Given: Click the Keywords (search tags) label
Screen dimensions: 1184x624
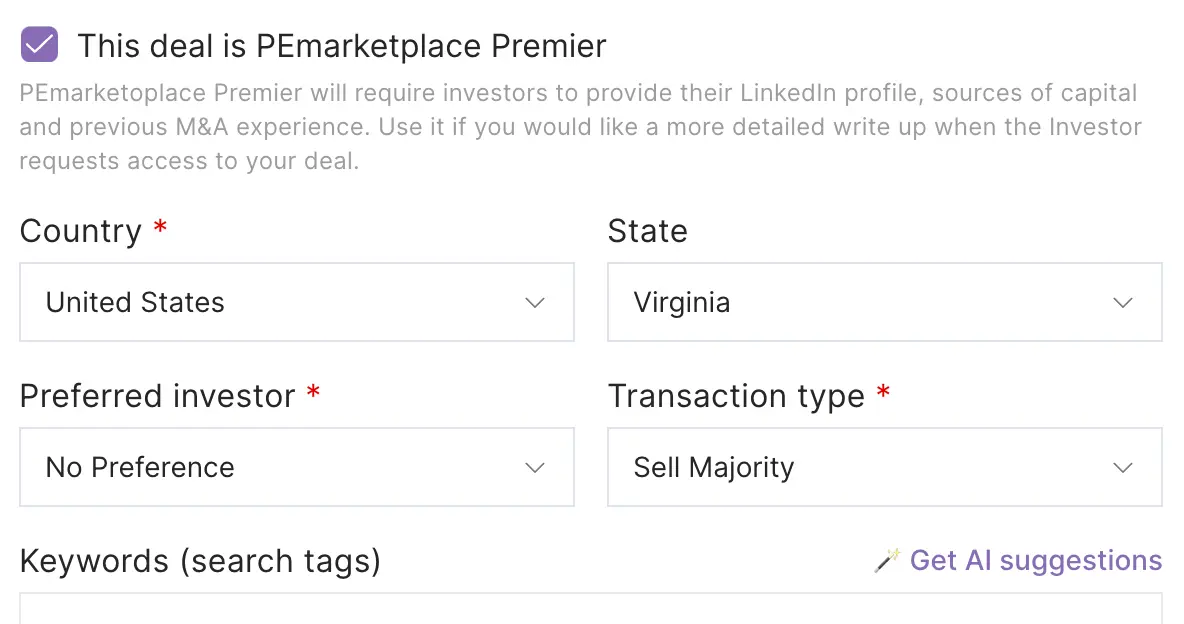Looking at the screenshot, I should 200,561.
